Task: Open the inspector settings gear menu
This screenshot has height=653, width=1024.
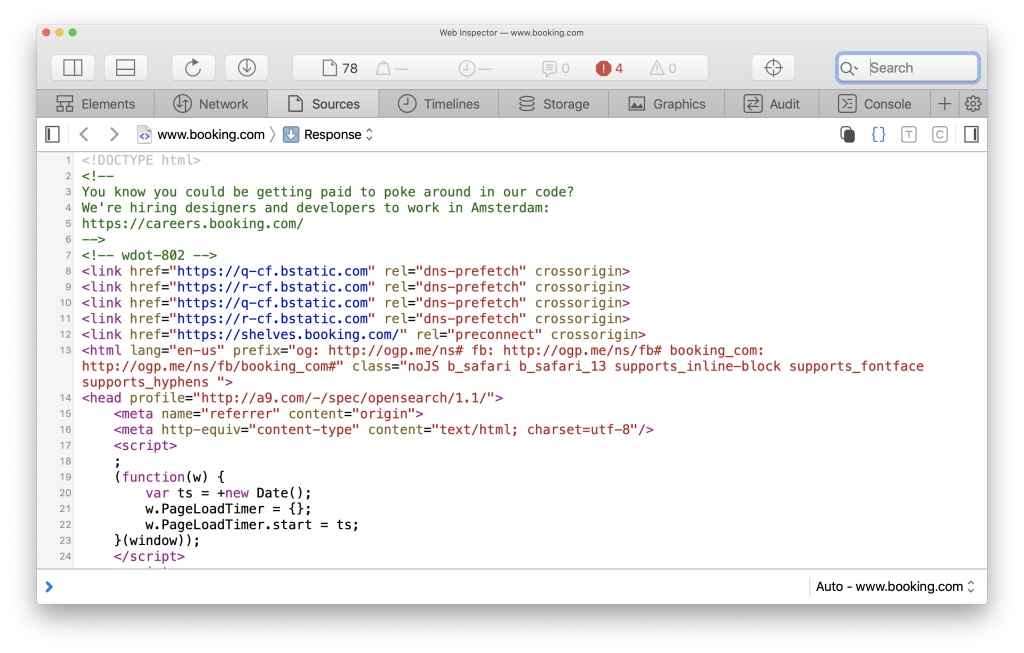Action: coord(973,103)
